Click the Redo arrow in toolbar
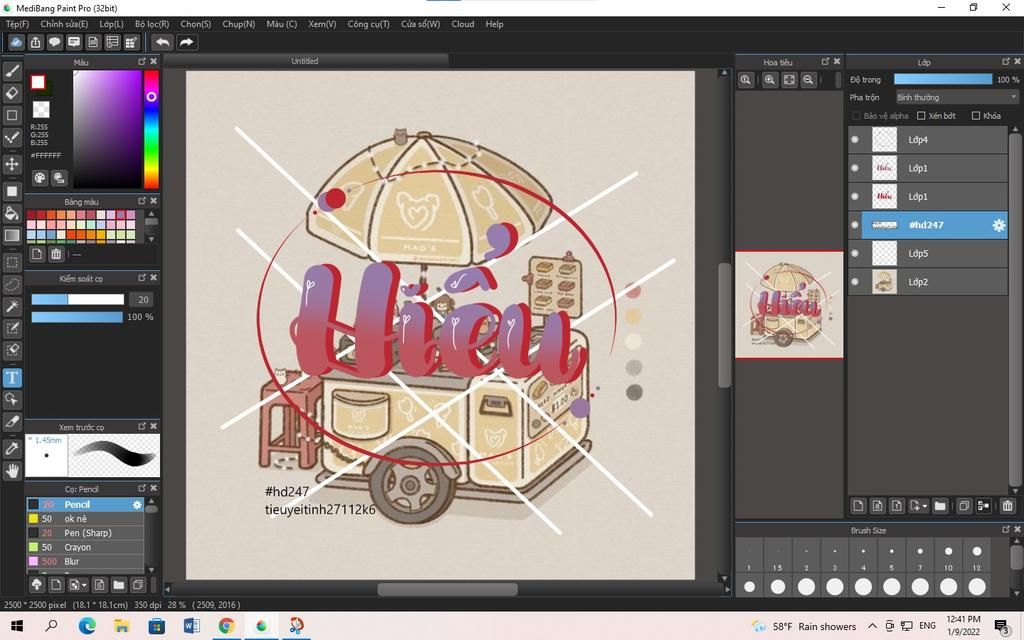Screen dimensions: 1024x640 186,42
